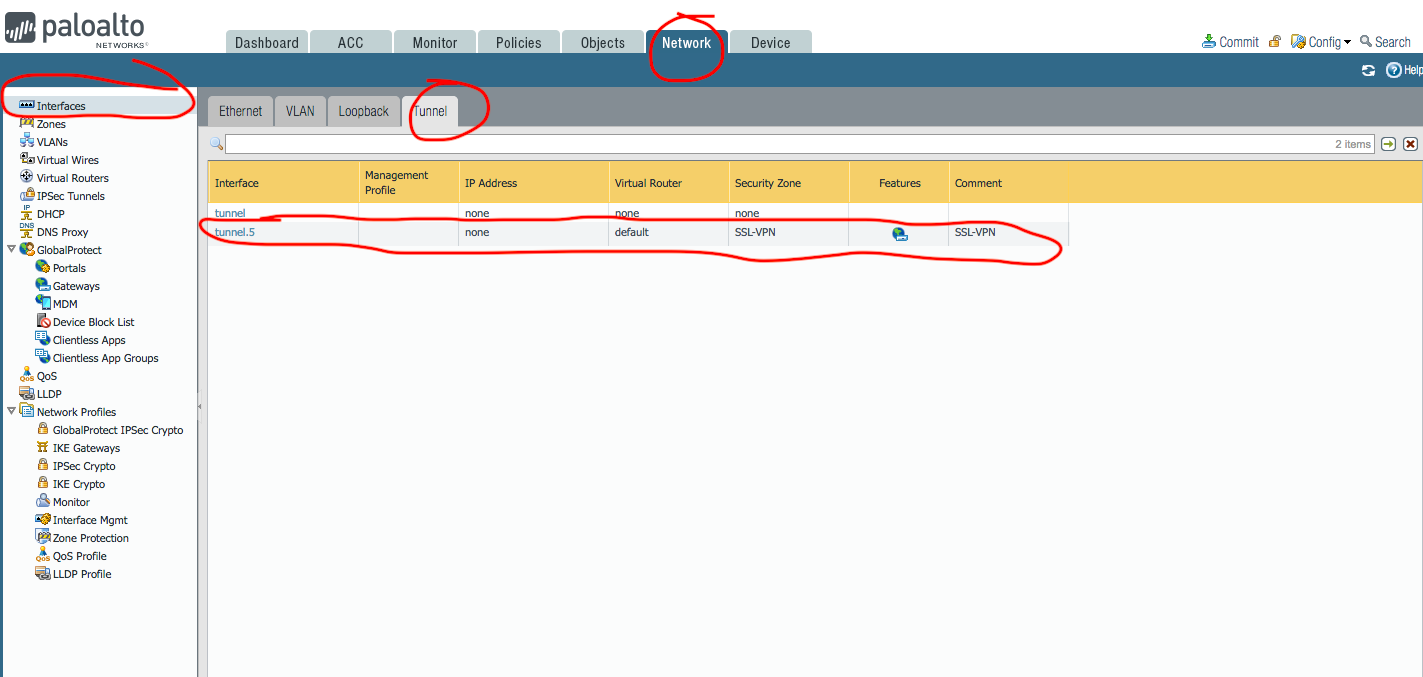Viewport: 1423px width, 677px height.
Task: Open Search in the top right
Action: [1385, 42]
